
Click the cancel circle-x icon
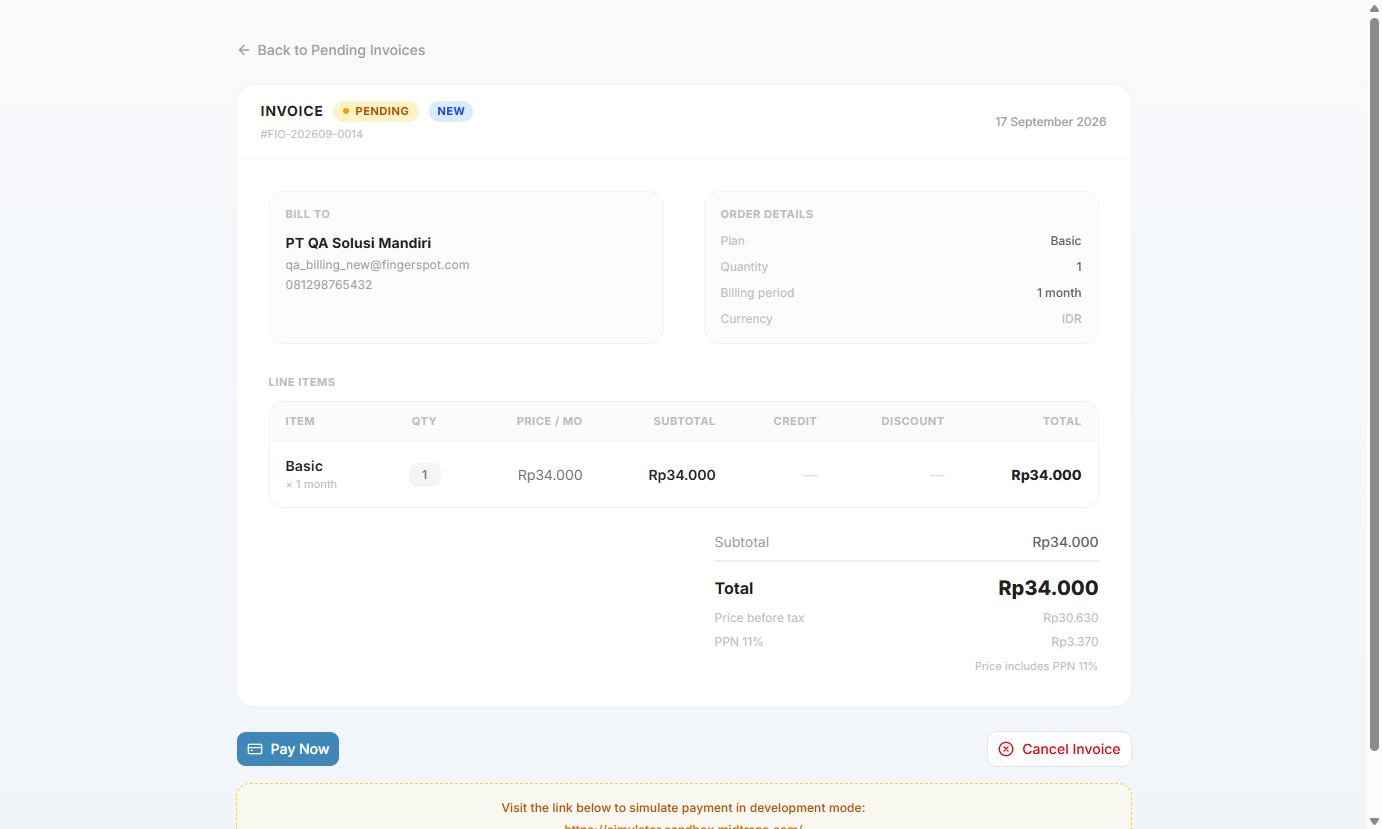pos(1006,749)
